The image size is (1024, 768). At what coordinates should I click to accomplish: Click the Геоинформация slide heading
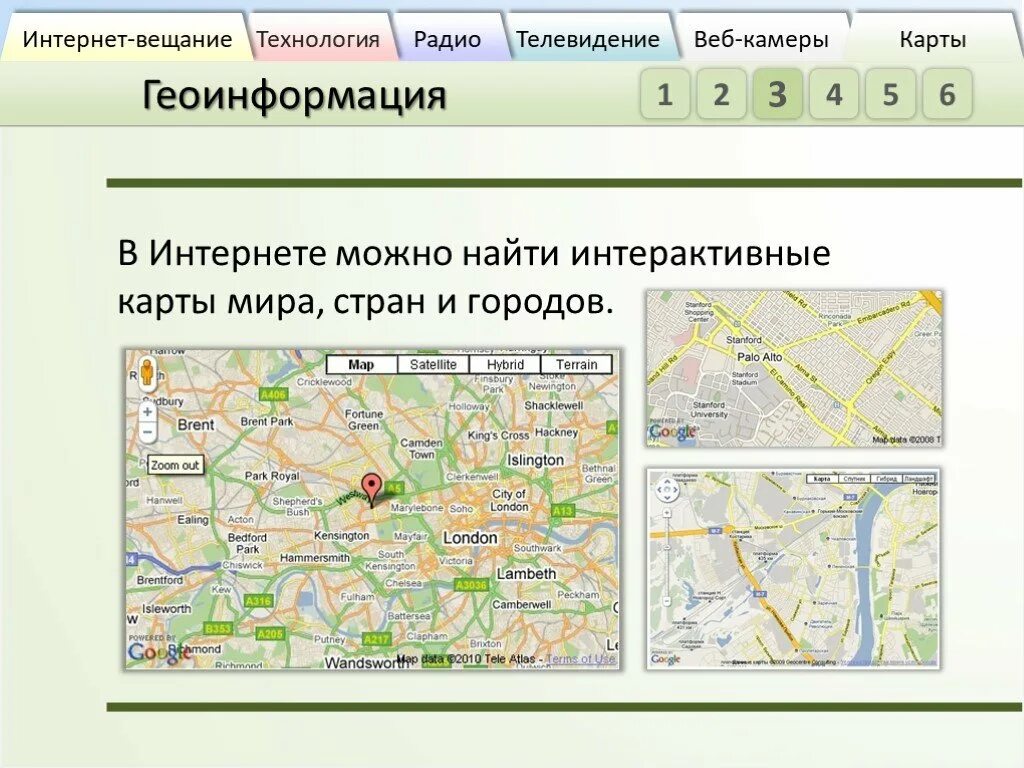pos(294,95)
